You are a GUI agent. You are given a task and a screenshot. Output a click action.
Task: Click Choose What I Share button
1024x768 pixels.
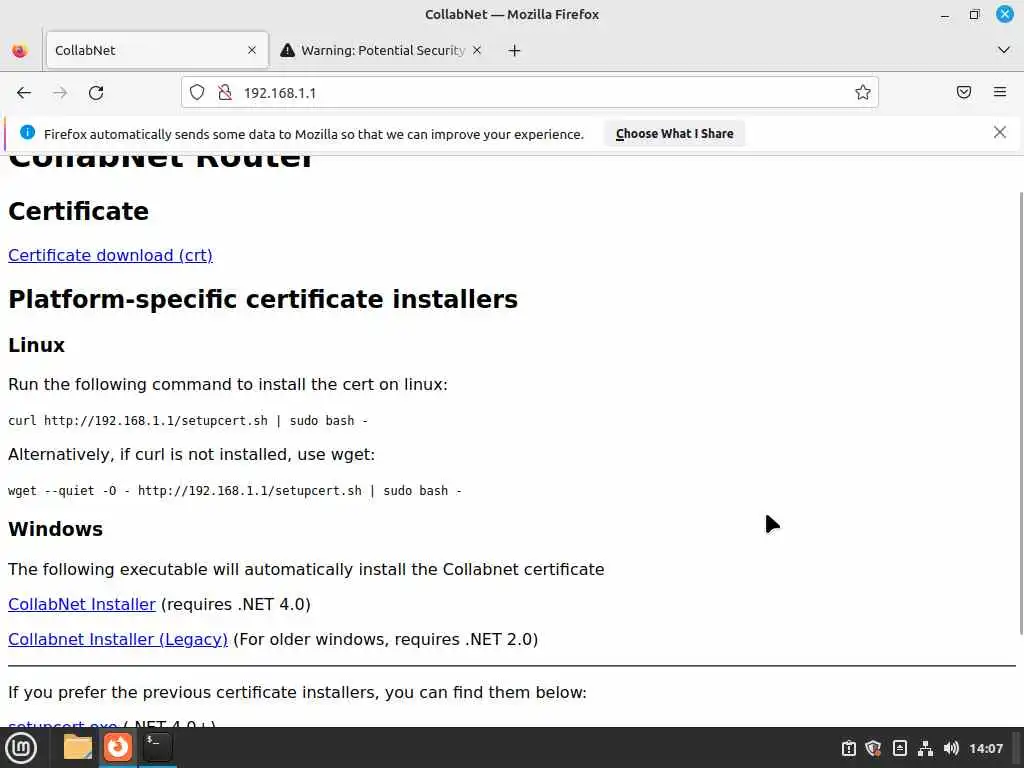[675, 133]
